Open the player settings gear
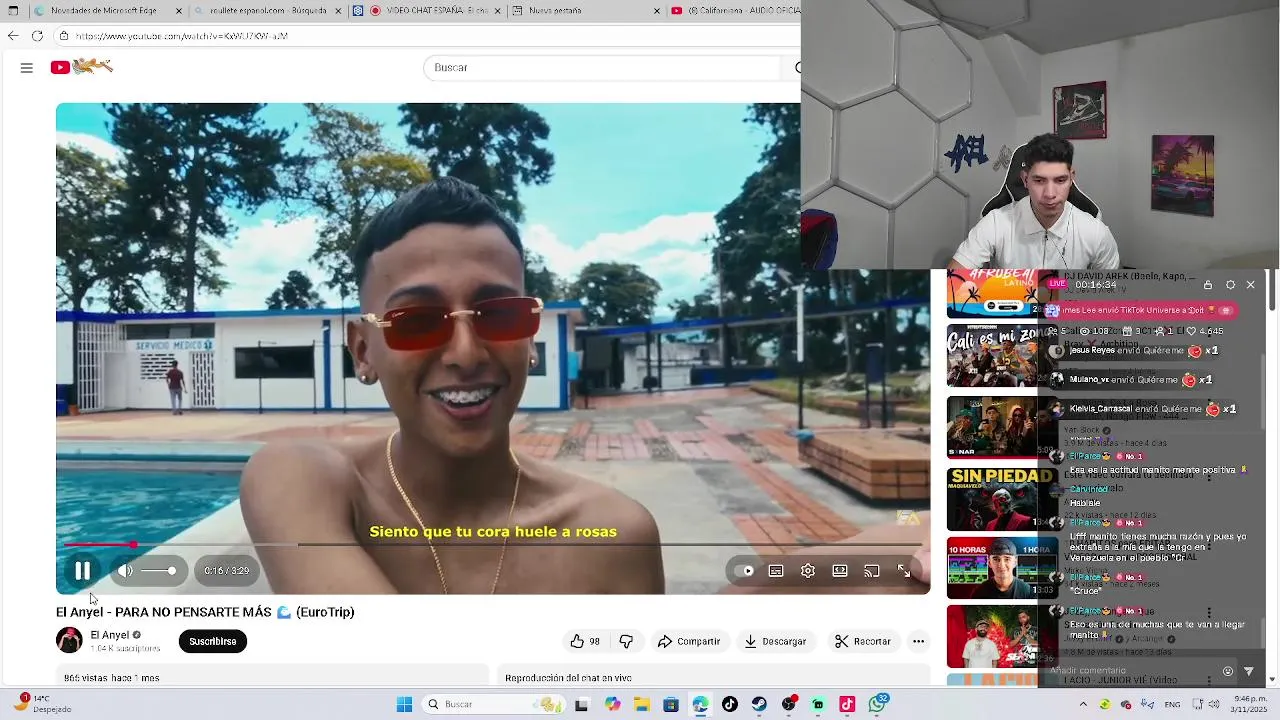1280x720 pixels. point(808,571)
